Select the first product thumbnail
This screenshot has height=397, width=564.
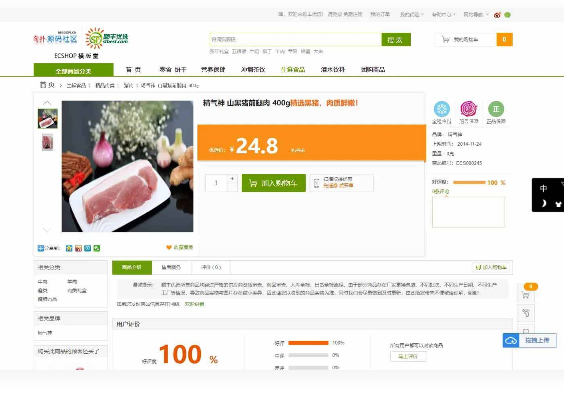(47, 118)
